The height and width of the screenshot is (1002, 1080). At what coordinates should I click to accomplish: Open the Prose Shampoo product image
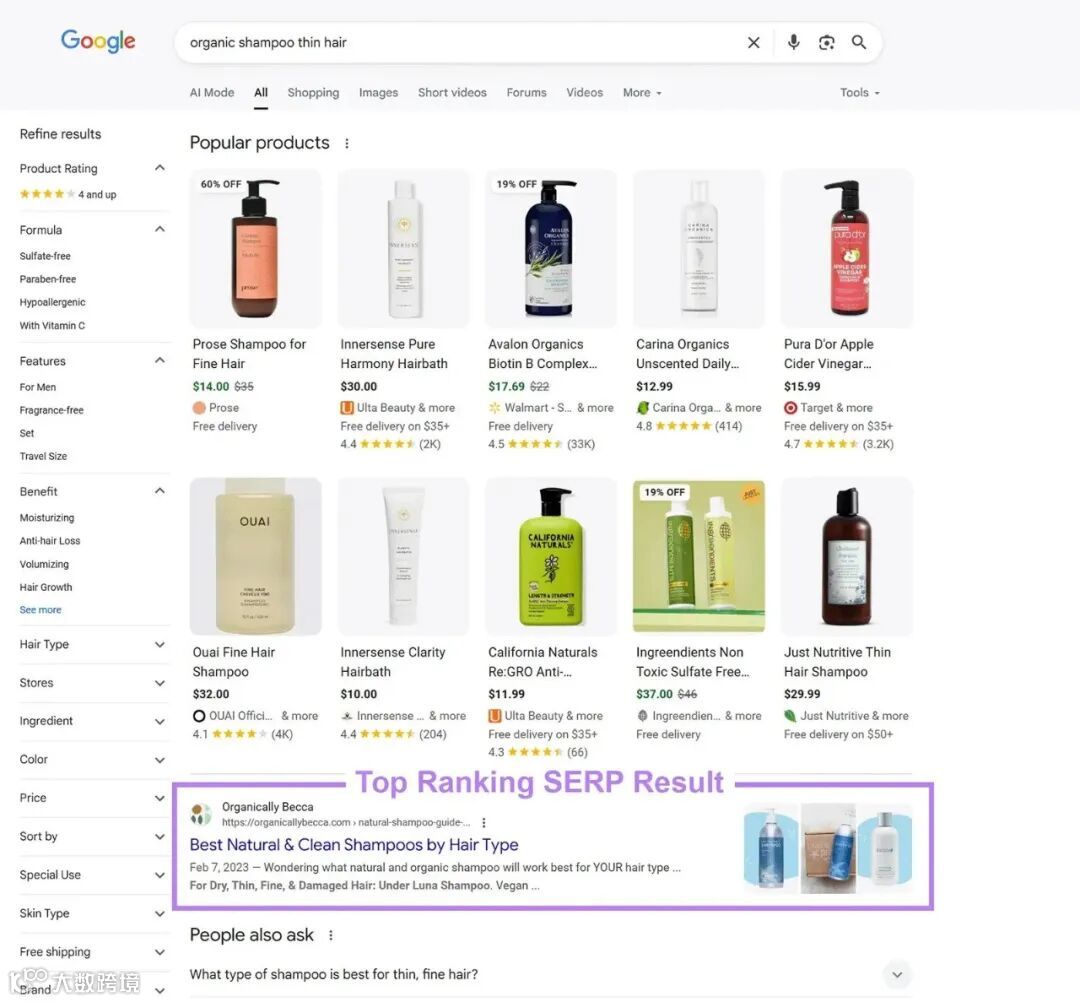click(x=256, y=249)
